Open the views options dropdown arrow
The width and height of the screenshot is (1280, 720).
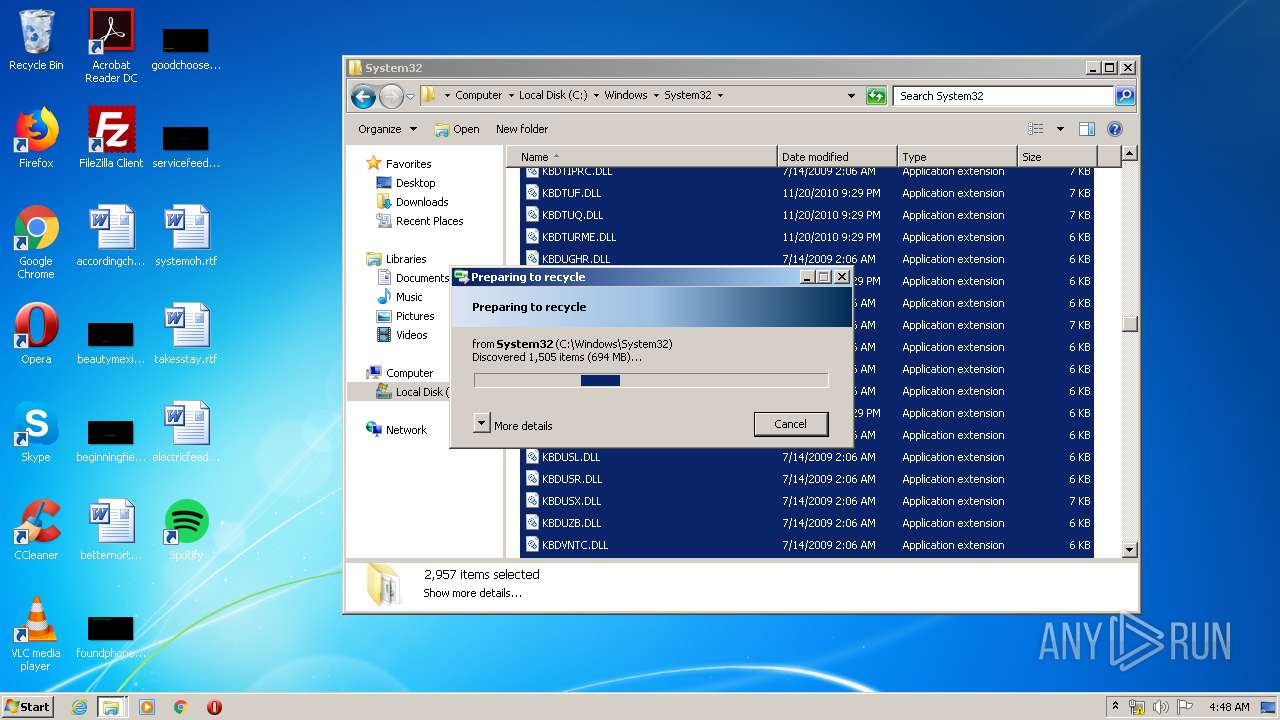pyautogui.click(x=1060, y=129)
